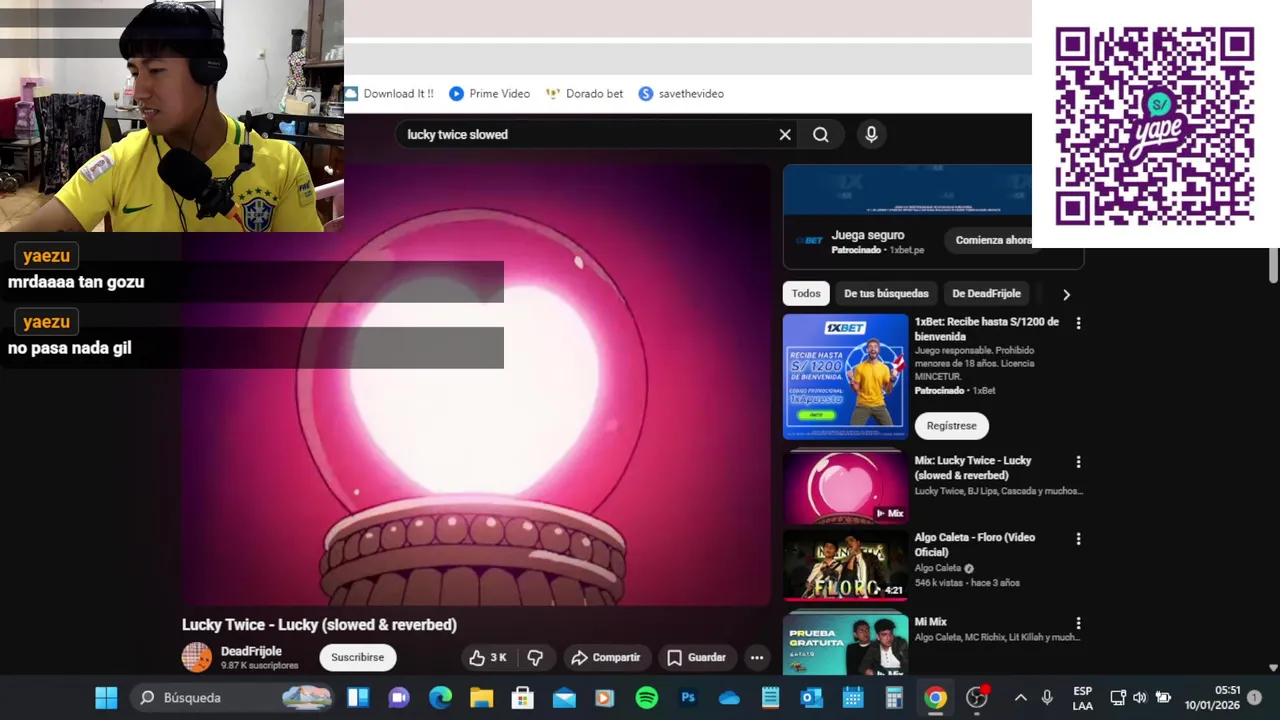Screen dimensions: 1280x720
Task: Click Algo Caleta - Floro (Video Oficial) title
Action: coord(974,545)
